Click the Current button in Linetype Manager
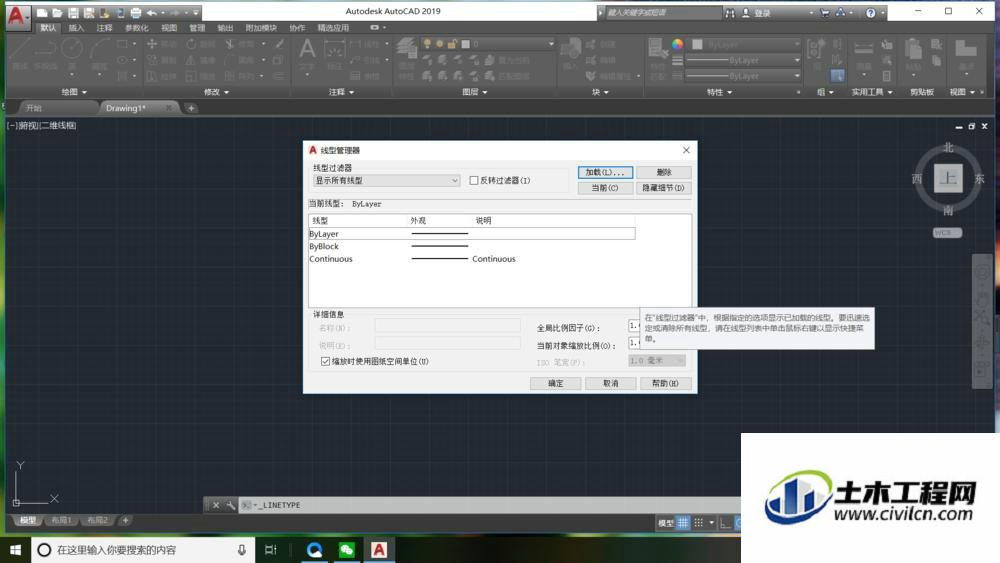 pos(605,188)
